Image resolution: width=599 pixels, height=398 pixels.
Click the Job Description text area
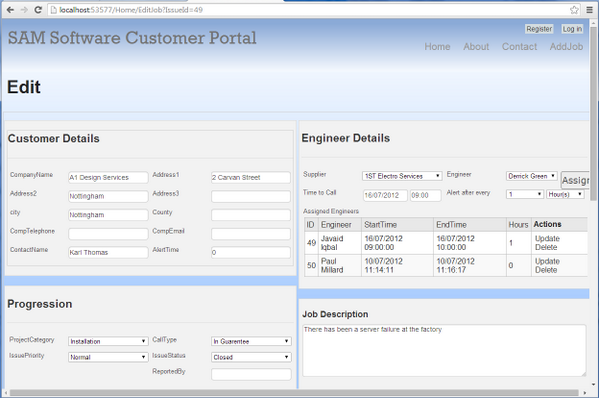[444, 350]
